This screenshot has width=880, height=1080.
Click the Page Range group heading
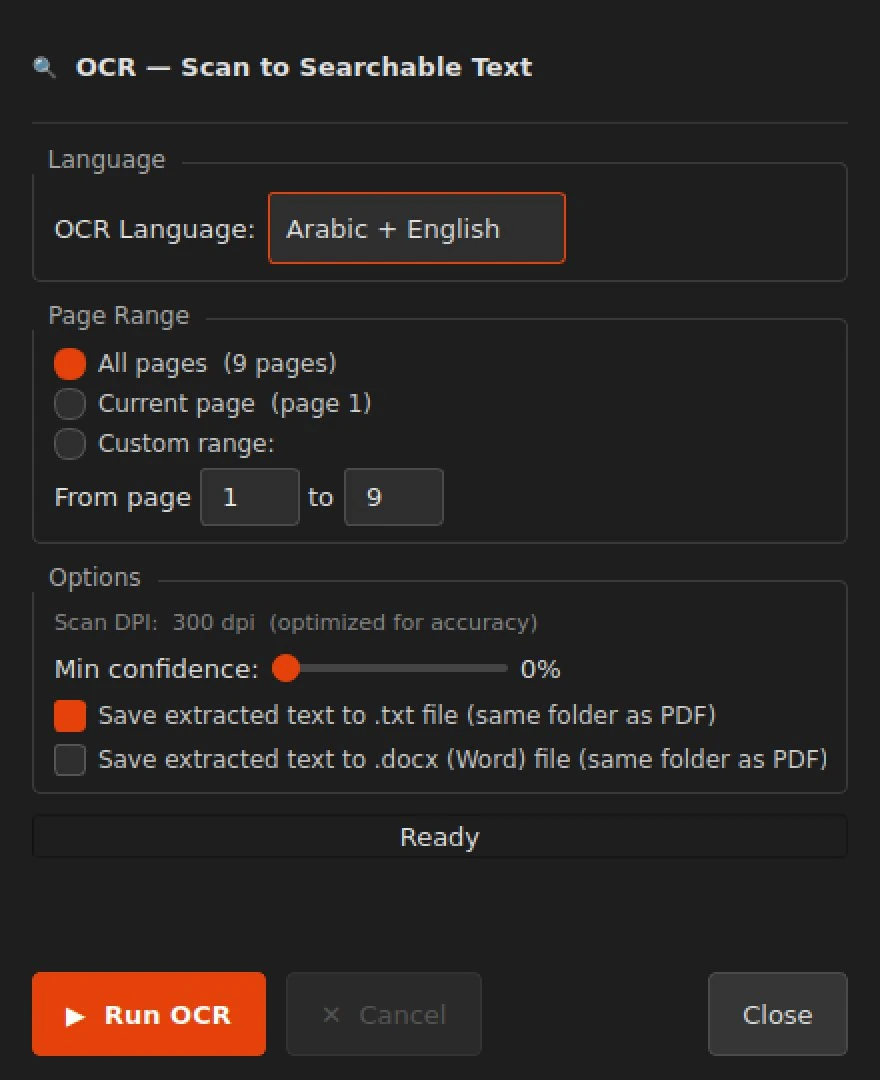point(118,315)
